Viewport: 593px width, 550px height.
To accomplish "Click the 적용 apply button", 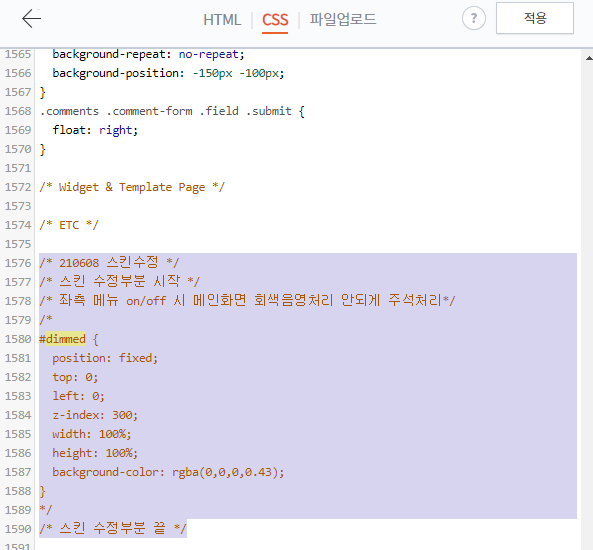I will pyautogui.click(x=535, y=18).
